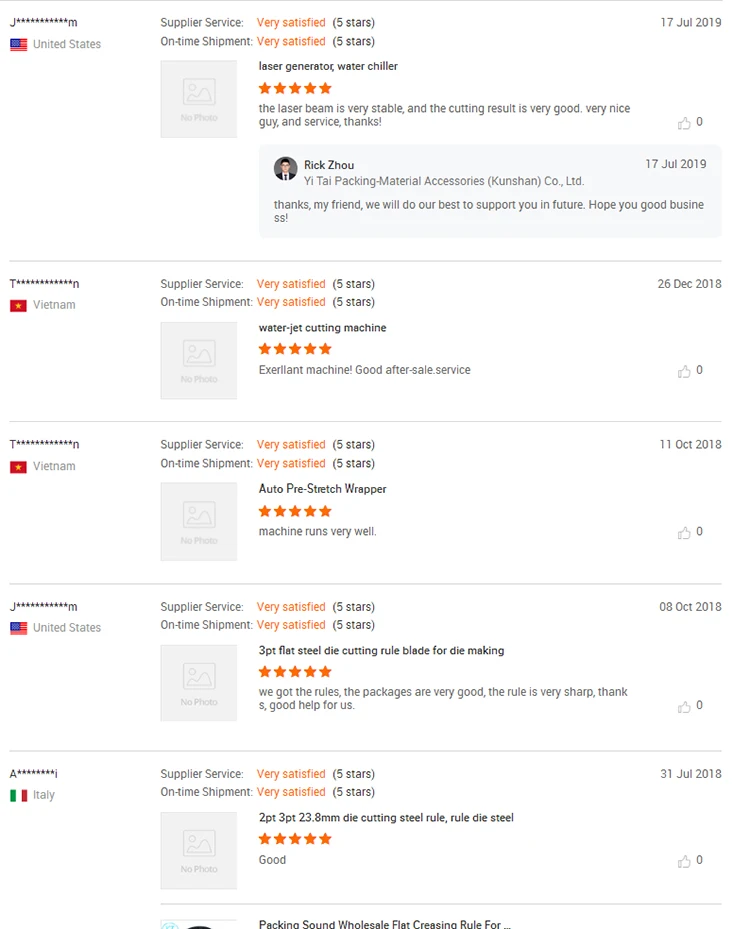Open 3pt flat steel die cutting rule link
Screen dimensions: 750x929
click(x=381, y=651)
